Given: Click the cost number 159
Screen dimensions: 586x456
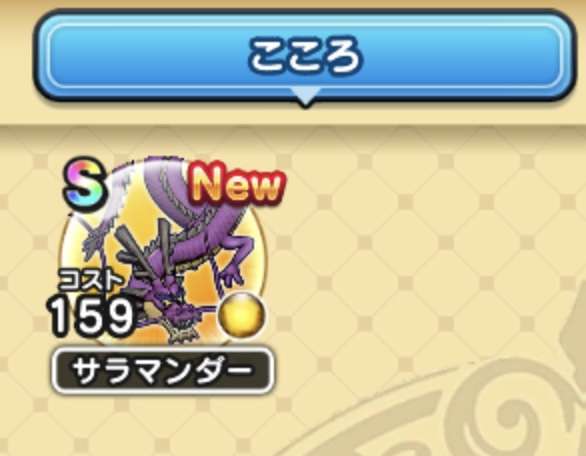Looking at the screenshot, I should point(92,318).
